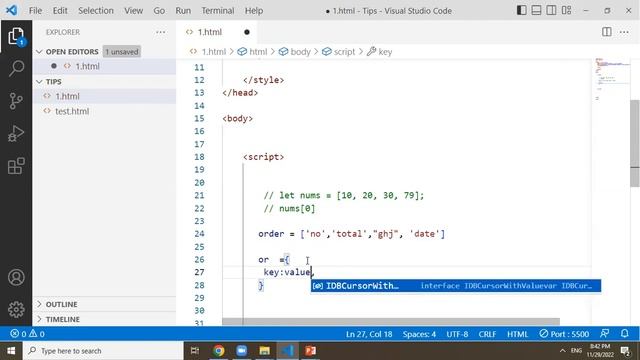Click Spaces: 4 indentation setting
This screenshot has height=360, width=640.
(419, 334)
